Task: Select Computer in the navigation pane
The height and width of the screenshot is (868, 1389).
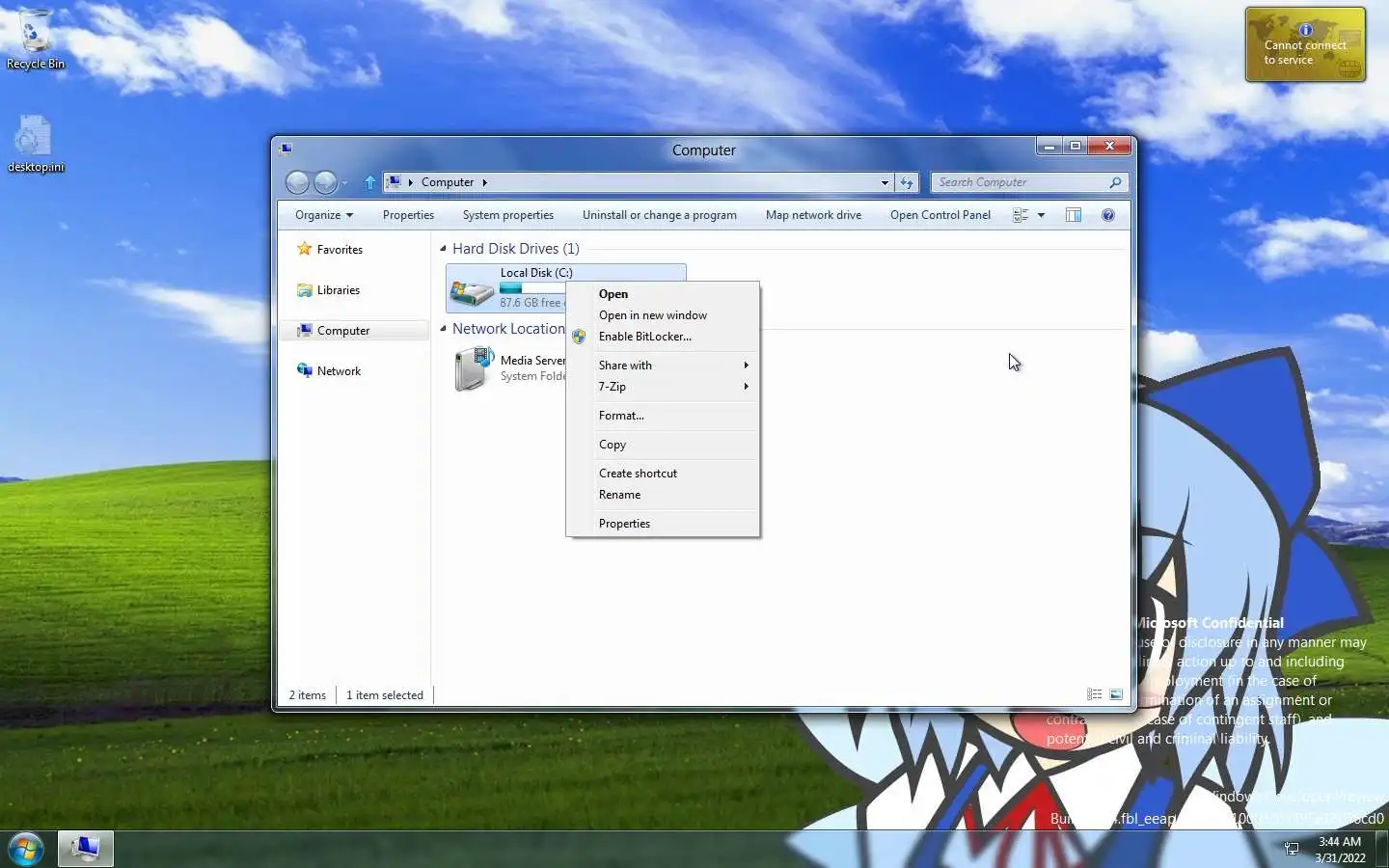Action: [x=354, y=331]
